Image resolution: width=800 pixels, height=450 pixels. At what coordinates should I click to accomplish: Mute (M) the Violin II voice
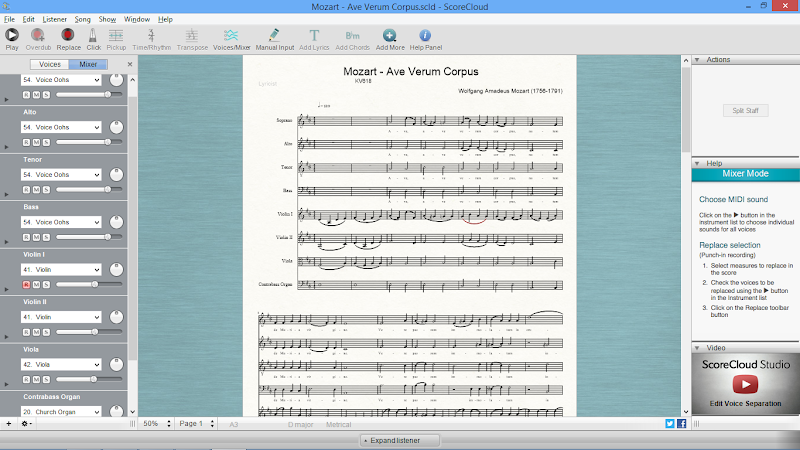click(36, 332)
